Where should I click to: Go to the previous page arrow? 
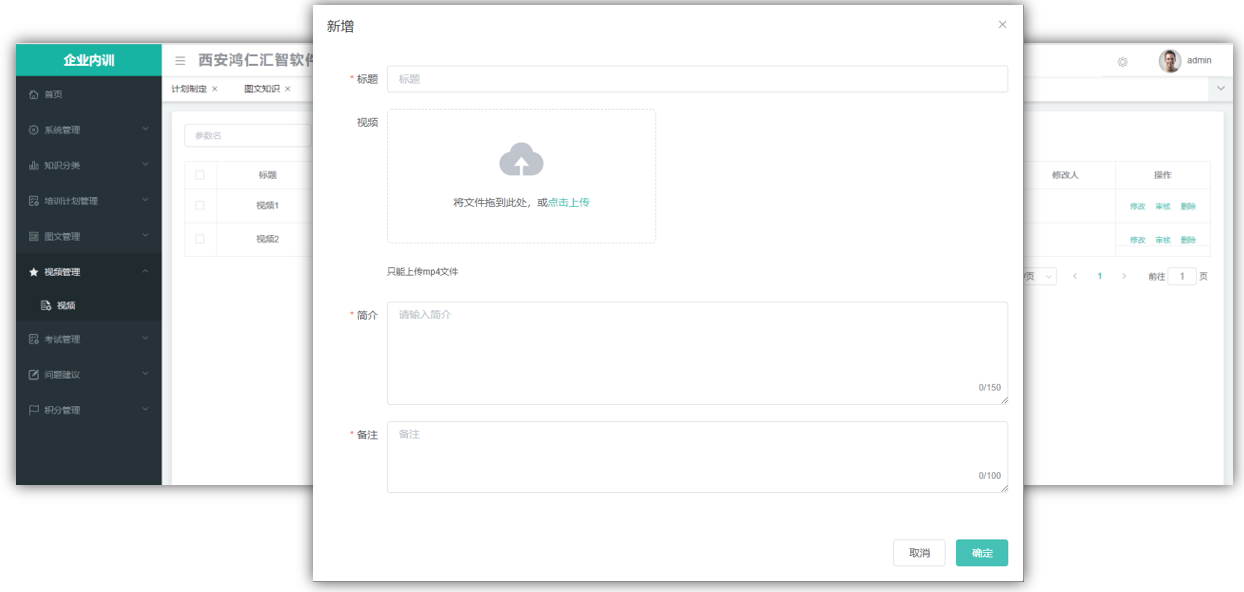(x=1075, y=276)
